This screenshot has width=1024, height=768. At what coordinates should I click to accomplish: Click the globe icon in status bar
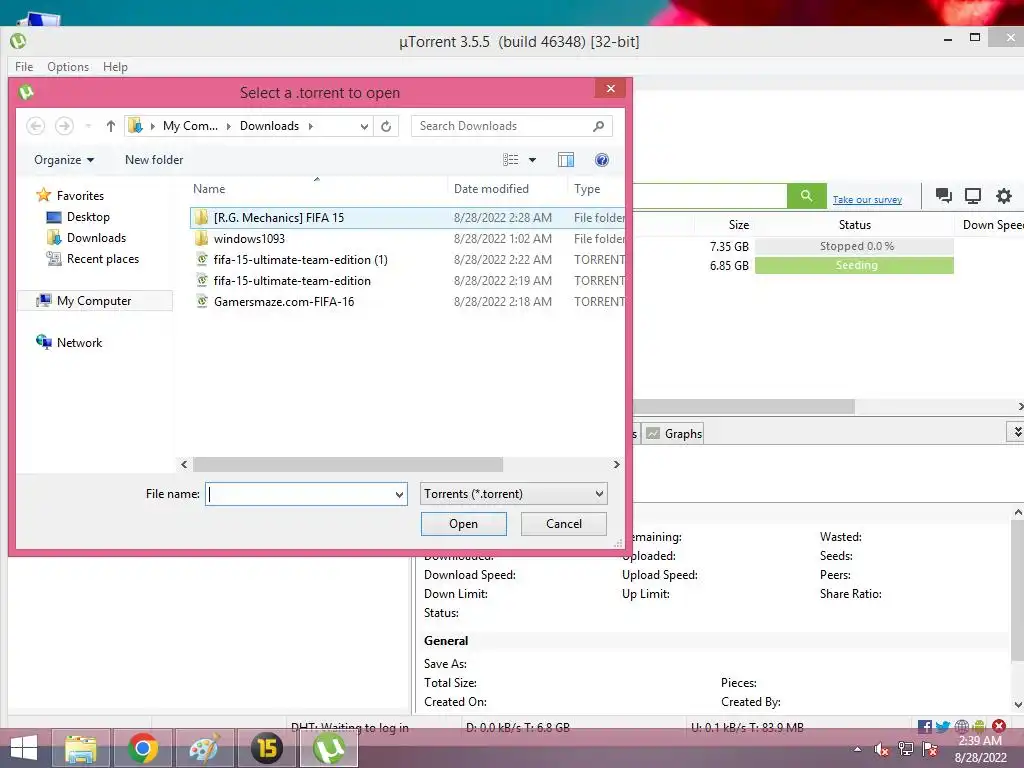(961, 726)
